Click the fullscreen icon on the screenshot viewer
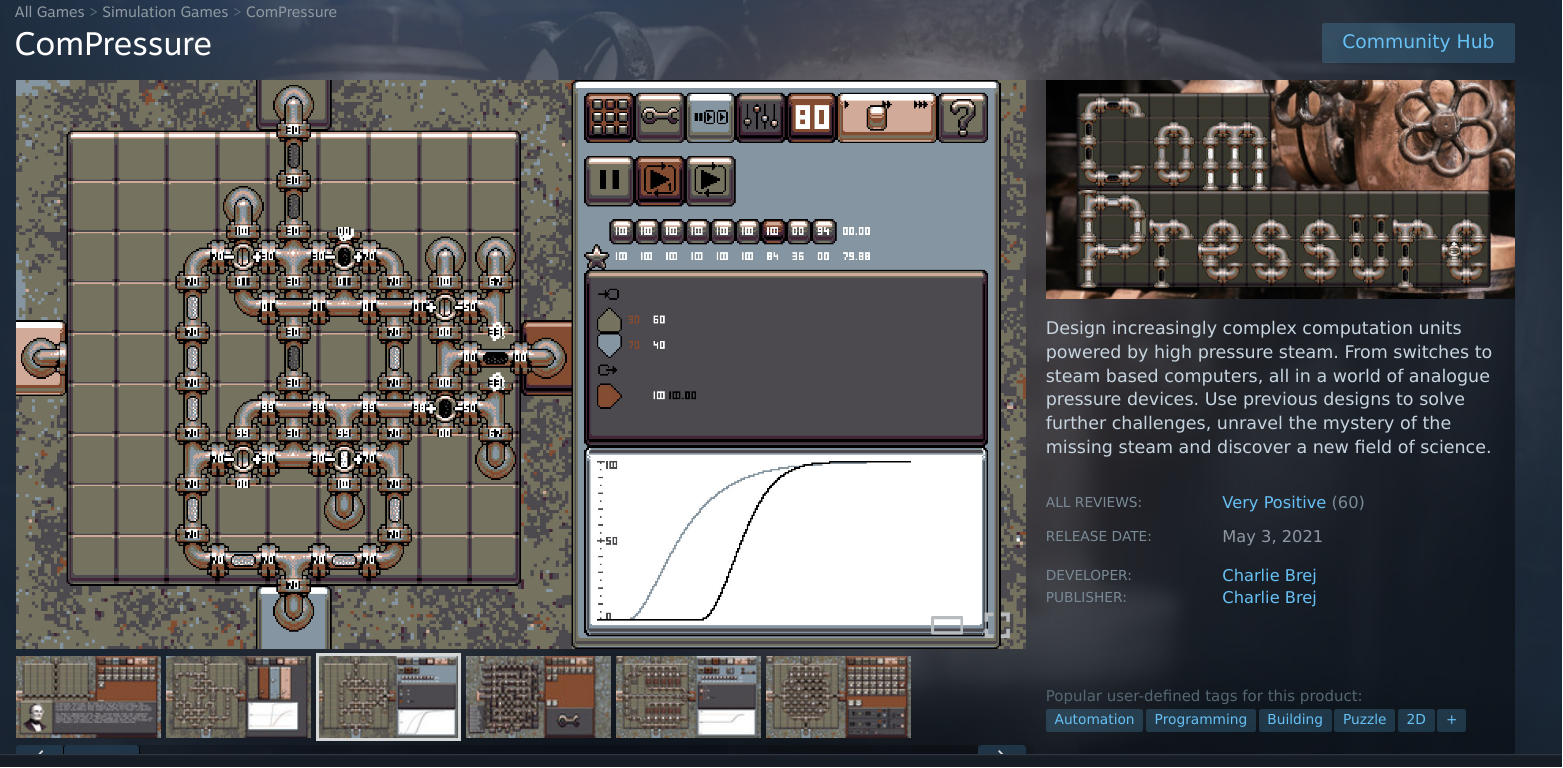This screenshot has height=768, width=1563. pos(997,625)
